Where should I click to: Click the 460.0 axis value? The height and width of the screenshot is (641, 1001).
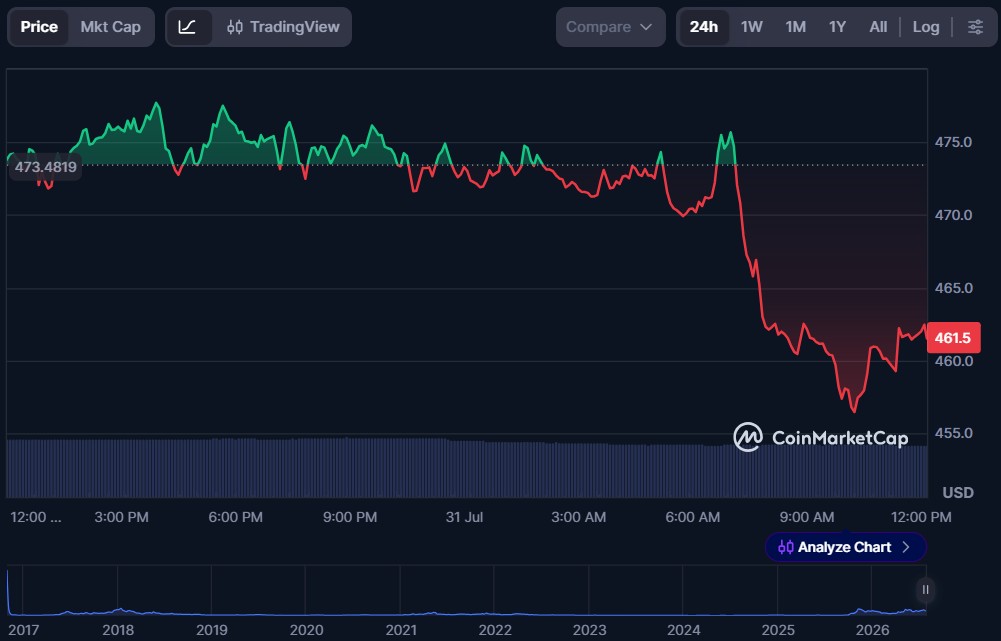click(x=953, y=361)
